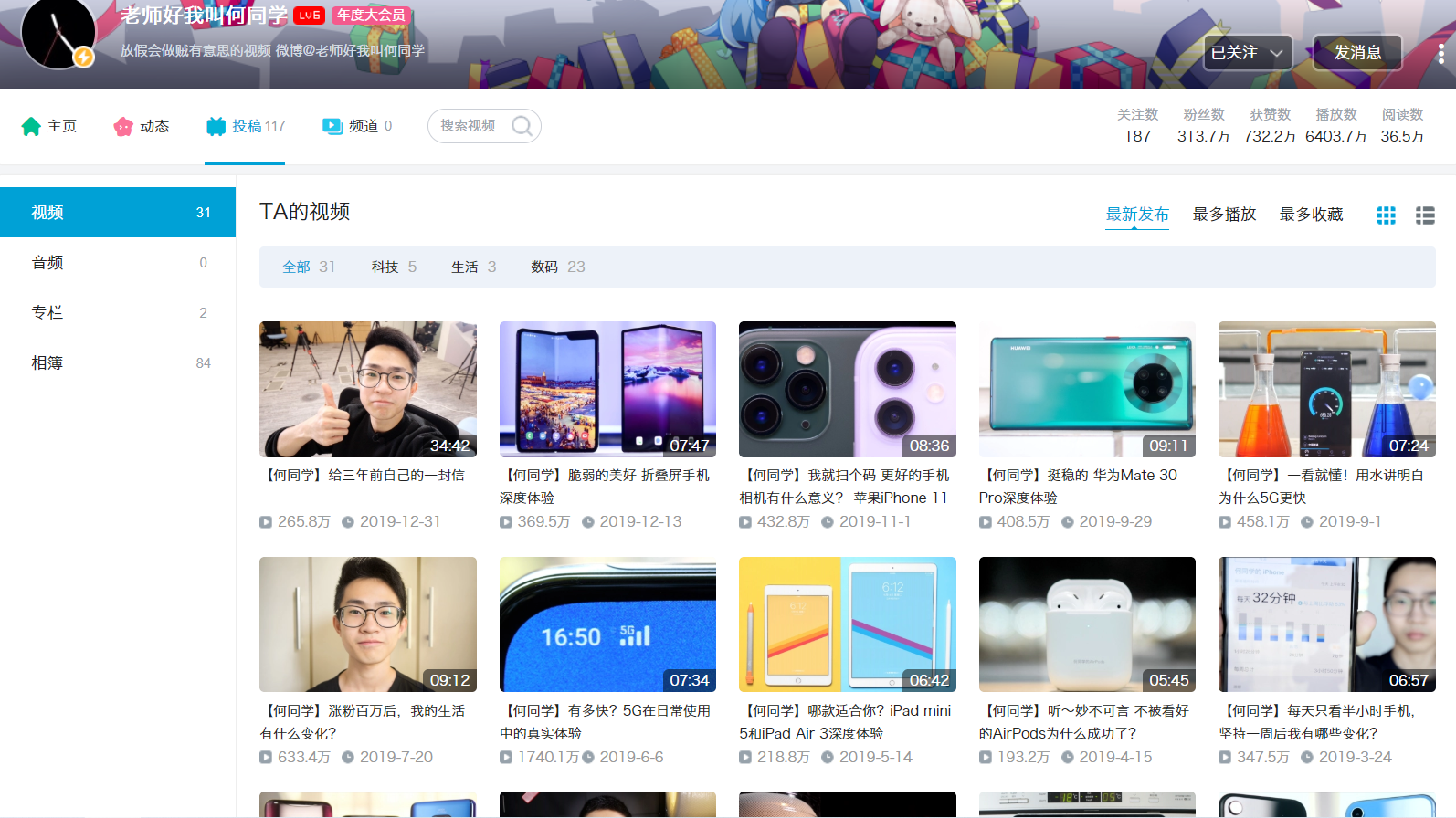Sort by 最新发布 newest
The height and width of the screenshot is (818, 1456).
tap(1137, 215)
